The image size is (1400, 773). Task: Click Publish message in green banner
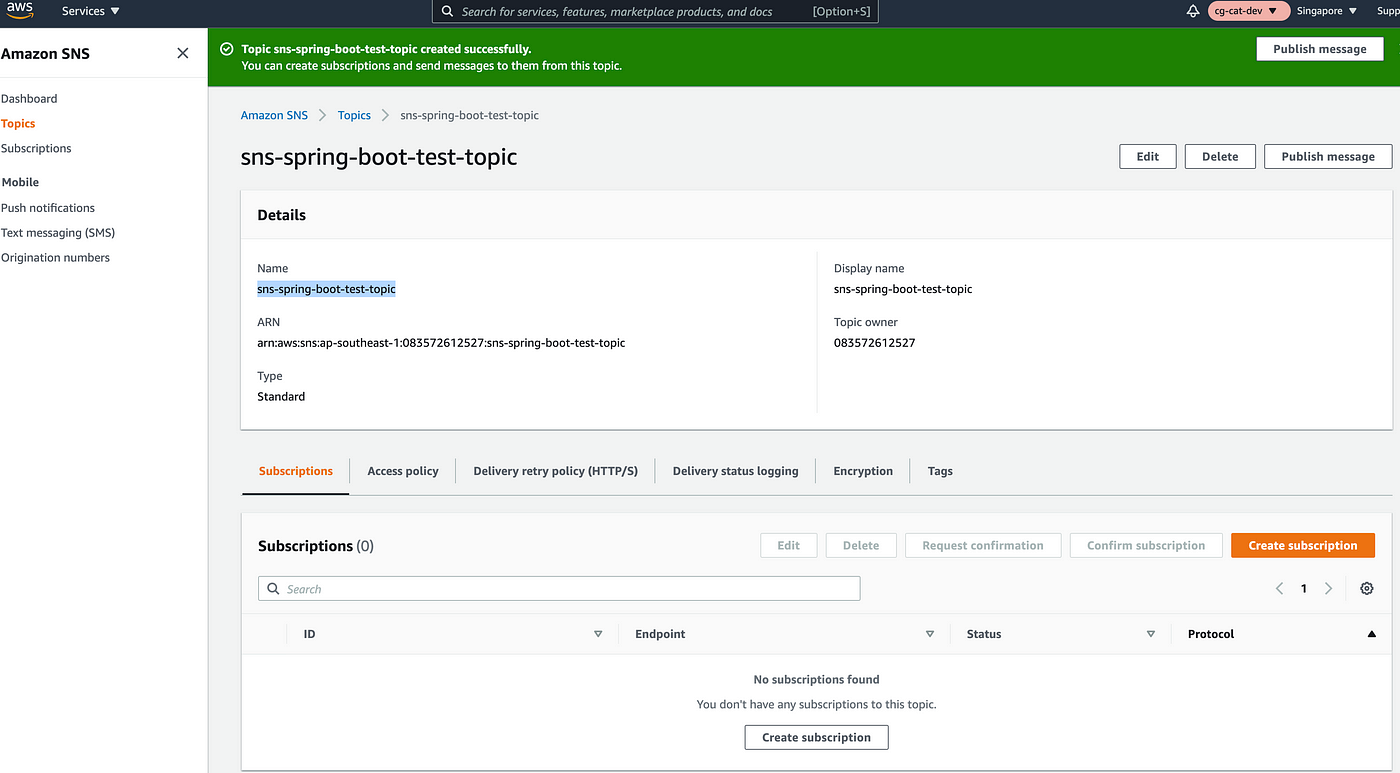(1320, 49)
